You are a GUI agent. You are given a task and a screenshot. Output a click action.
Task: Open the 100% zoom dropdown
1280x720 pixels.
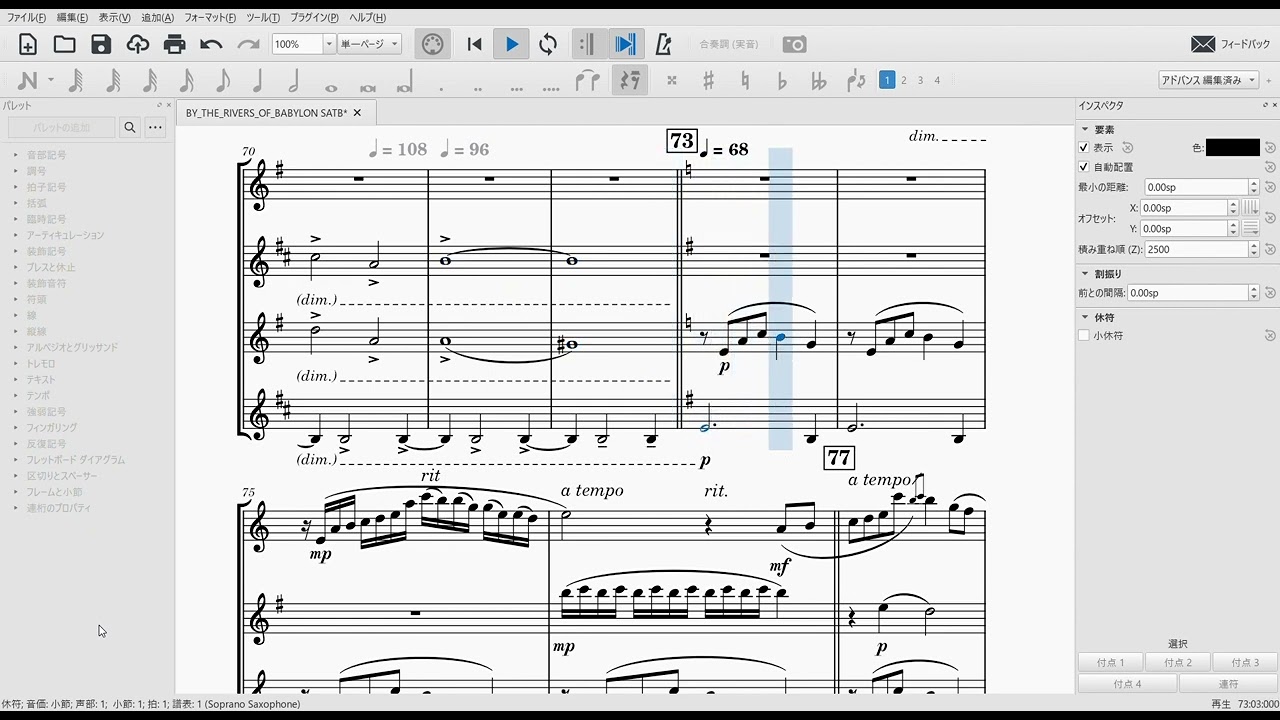pyautogui.click(x=328, y=44)
